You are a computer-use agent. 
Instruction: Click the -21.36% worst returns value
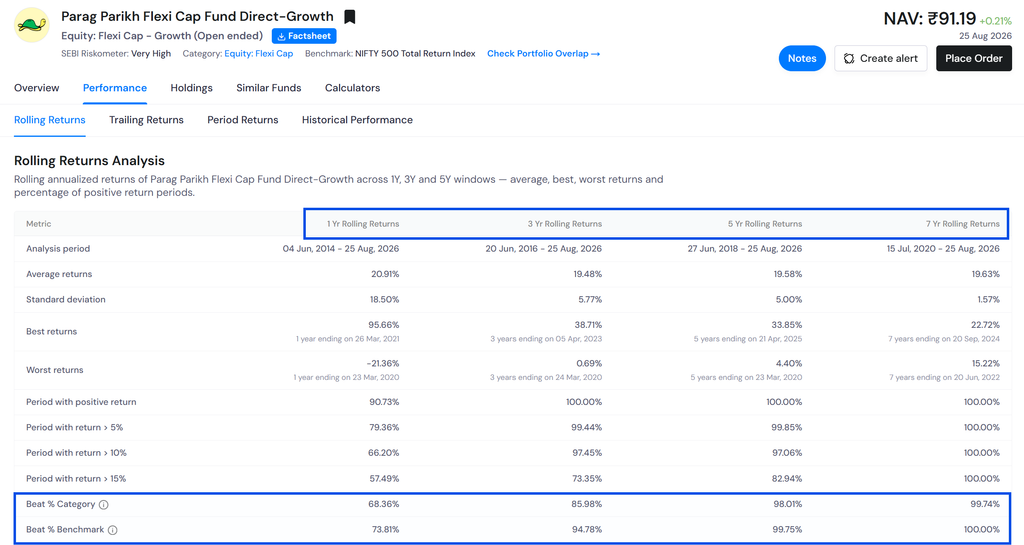[x=382, y=363]
